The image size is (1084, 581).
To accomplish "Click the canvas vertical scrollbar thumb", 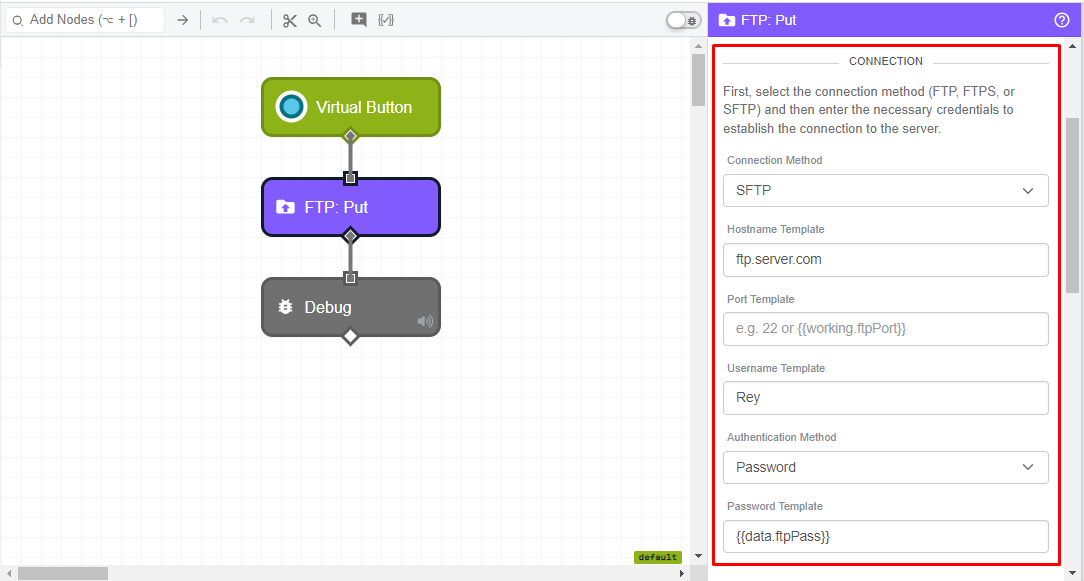I will [x=698, y=80].
